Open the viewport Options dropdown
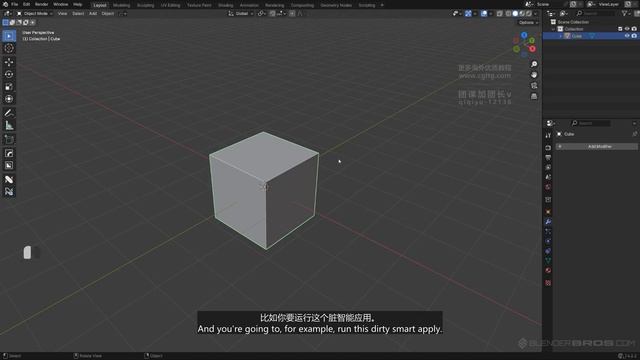 click(528, 22)
